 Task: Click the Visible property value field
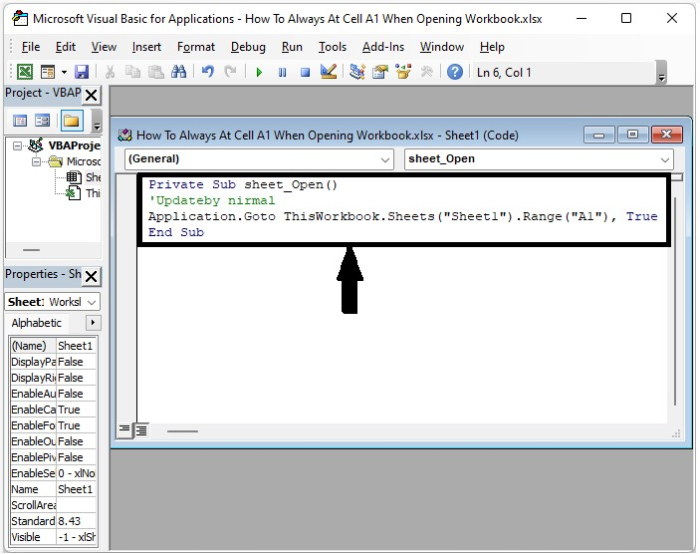click(76, 537)
